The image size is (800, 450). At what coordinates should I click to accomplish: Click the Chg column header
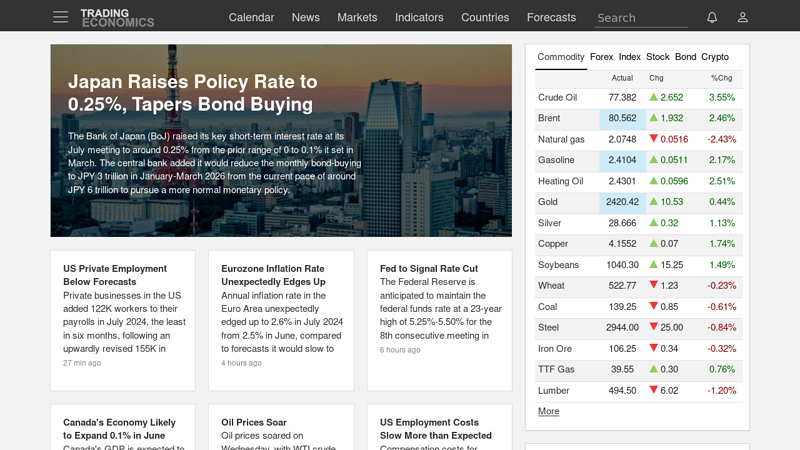click(x=656, y=78)
